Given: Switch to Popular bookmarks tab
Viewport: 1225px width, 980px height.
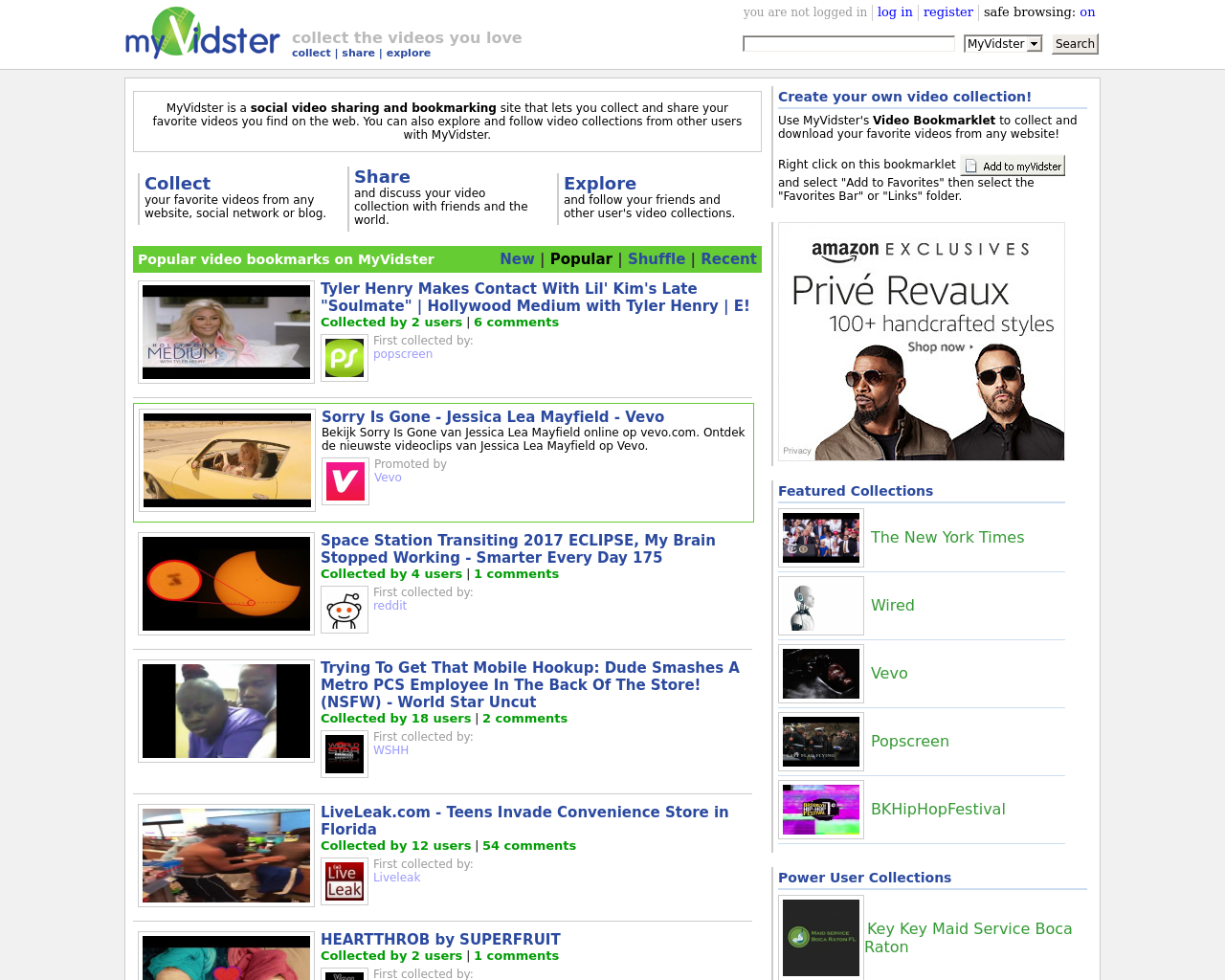Looking at the screenshot, I should pyautogui.click(x=581, y=259).
